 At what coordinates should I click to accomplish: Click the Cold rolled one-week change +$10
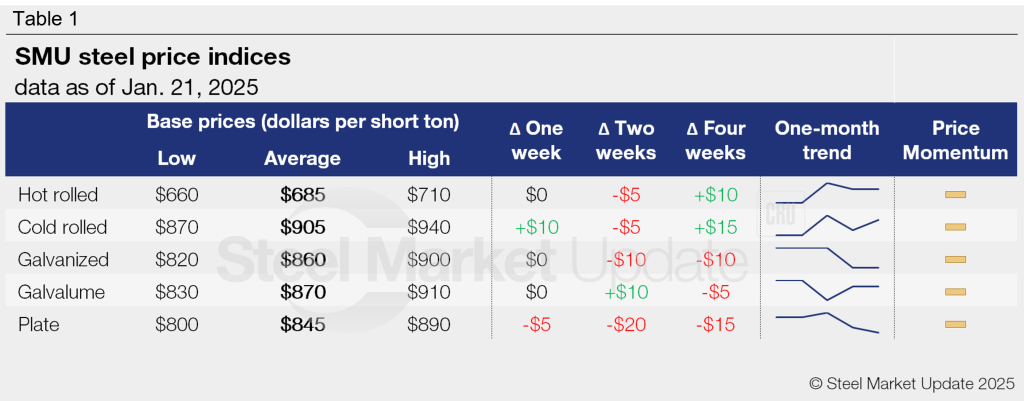click(x=536, y=227)
